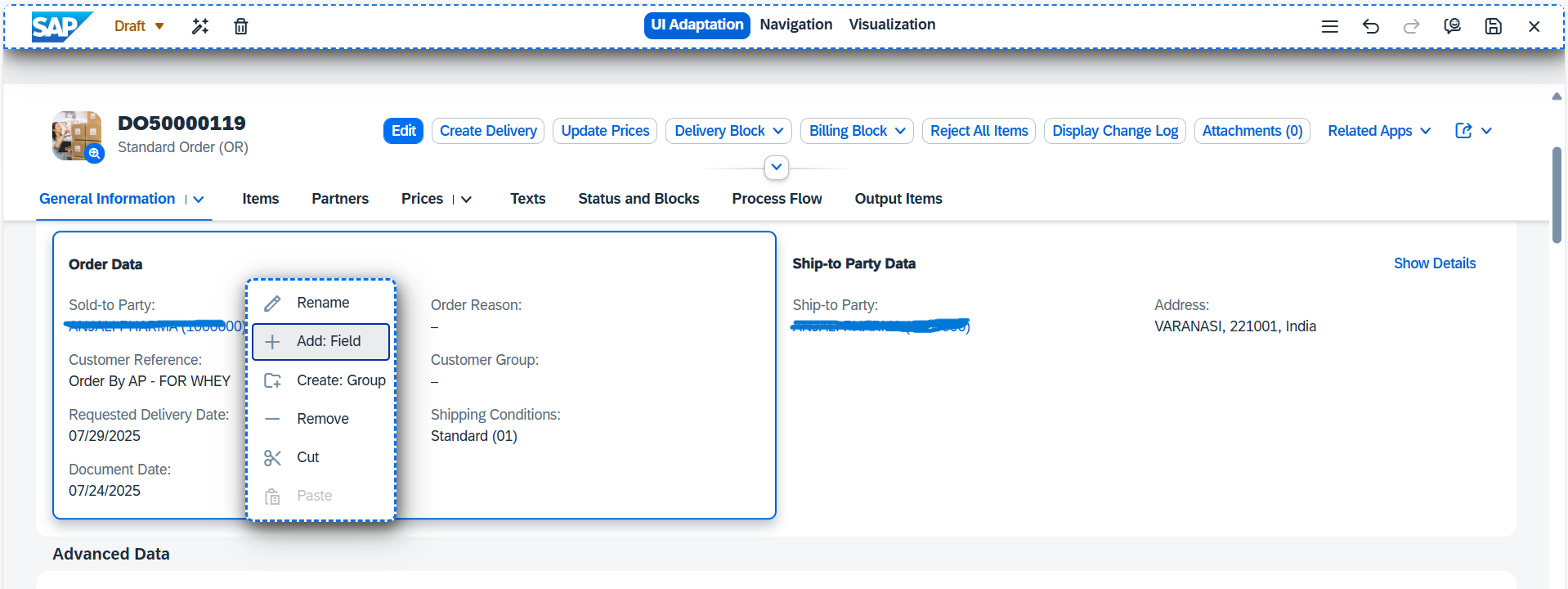
Task: Open the Items tab
Action: click(260, 199)
